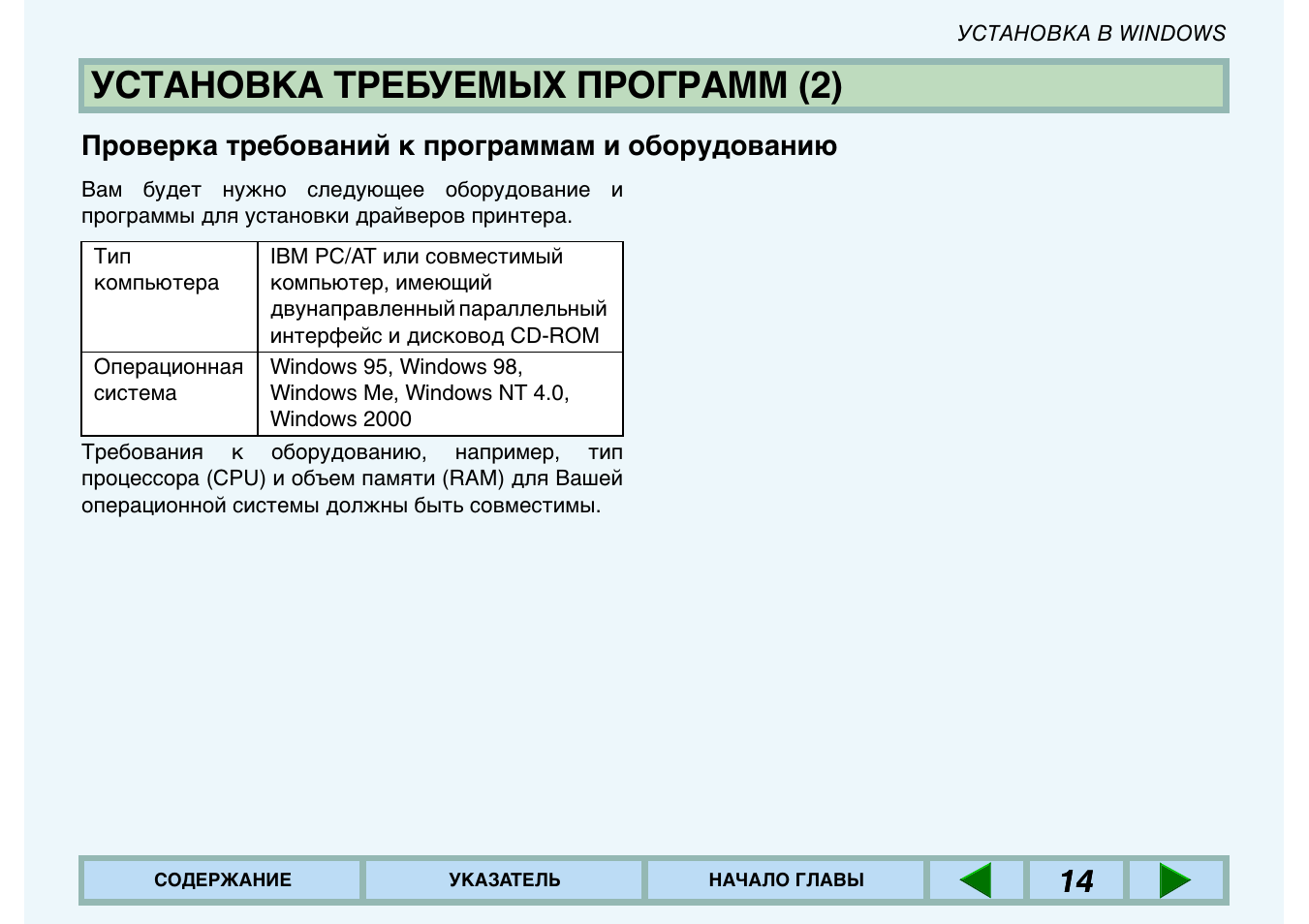Go to the next page with the right green arrow
Screen dimensions: 1309x924
1174,880
